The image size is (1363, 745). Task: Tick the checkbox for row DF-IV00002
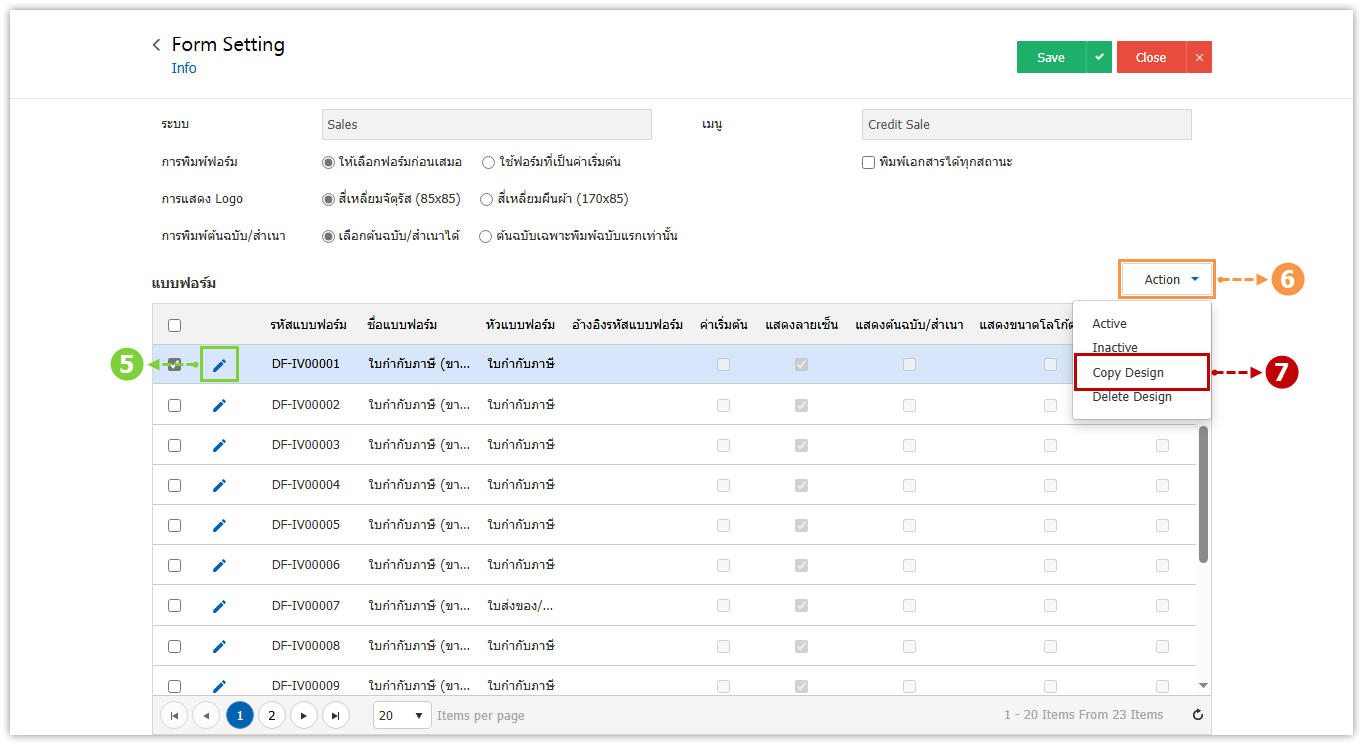174,405
